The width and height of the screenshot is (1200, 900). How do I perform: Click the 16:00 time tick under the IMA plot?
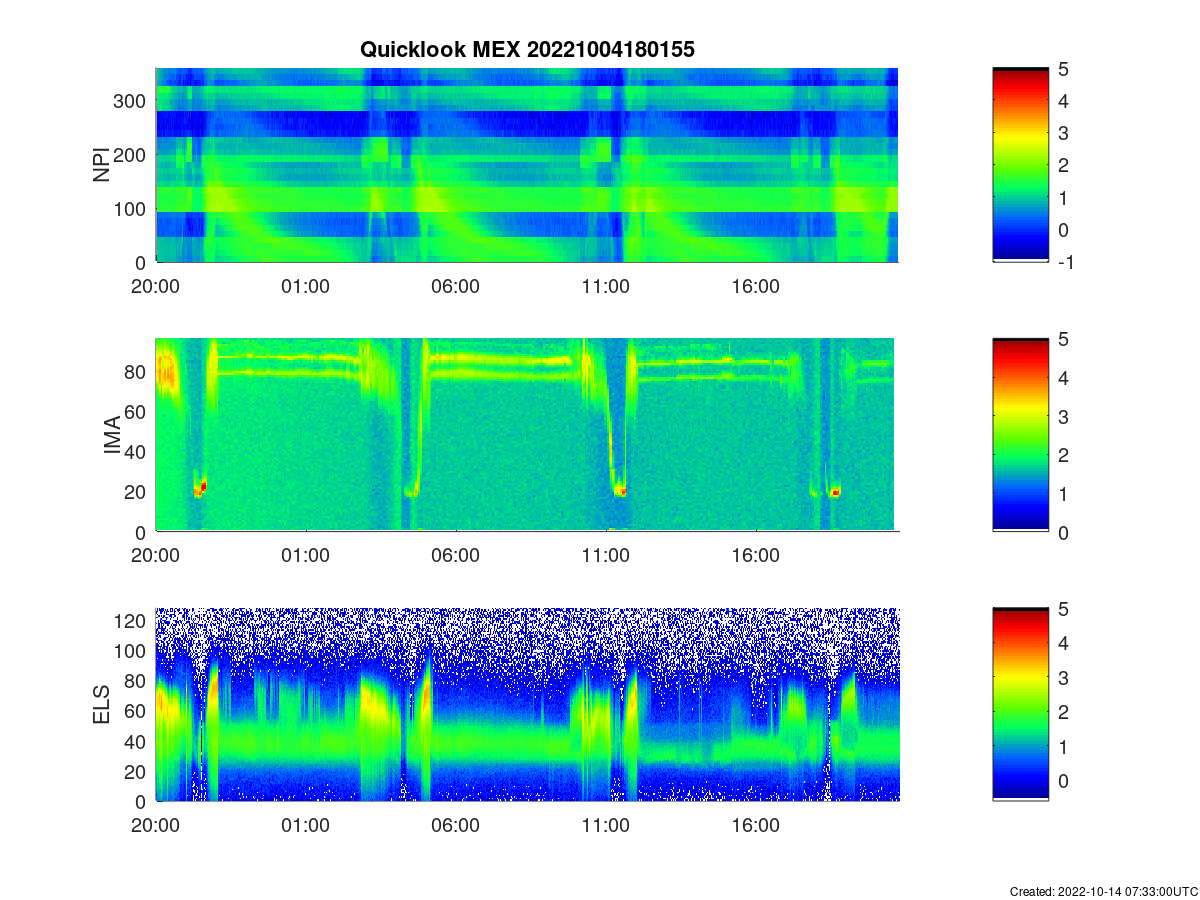pyautogui.click(x=755, y=556)
